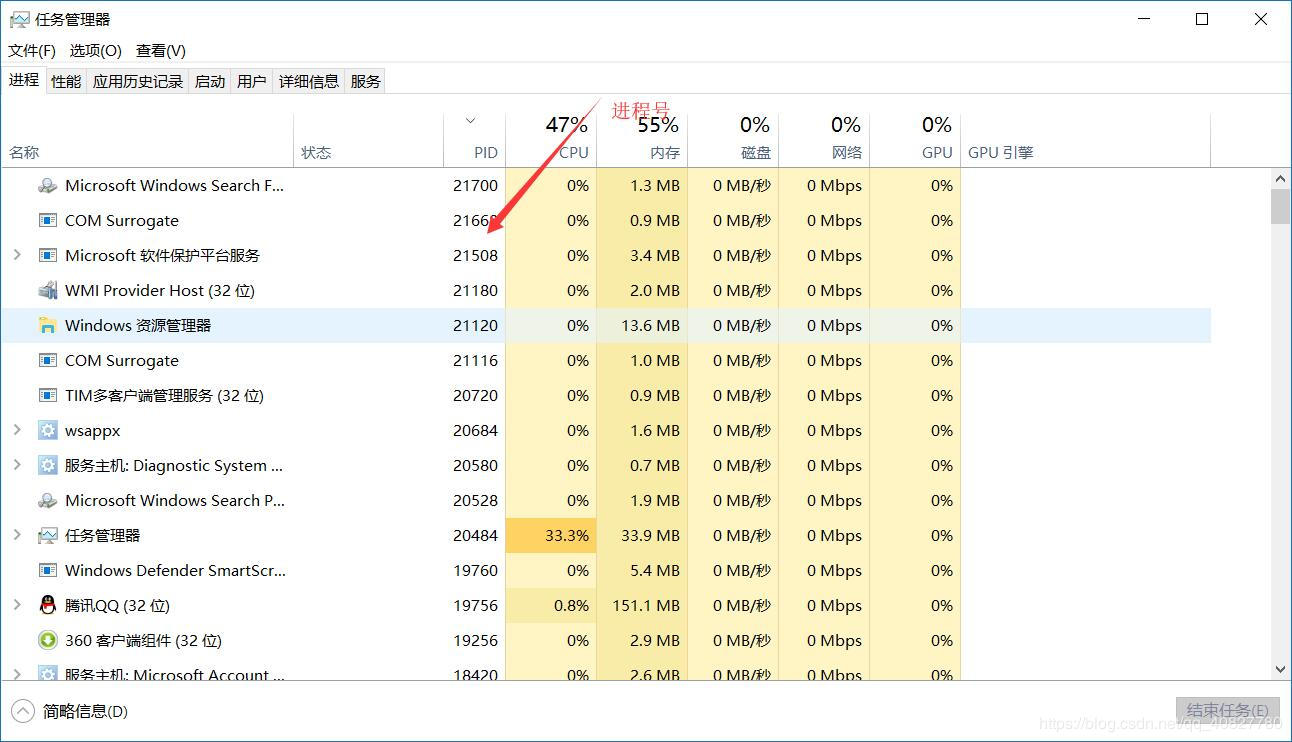Click the 151.1 MB memory cell

pyautogui.click(x=642, y=606)
